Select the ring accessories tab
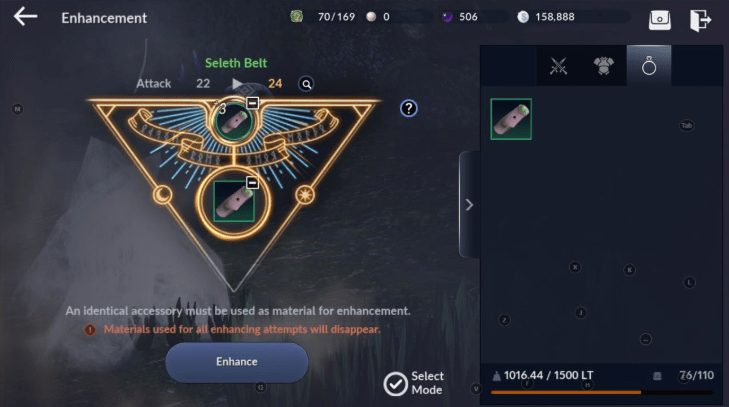The height and width of the screenshot is (407, 729). tap(649, 66)
